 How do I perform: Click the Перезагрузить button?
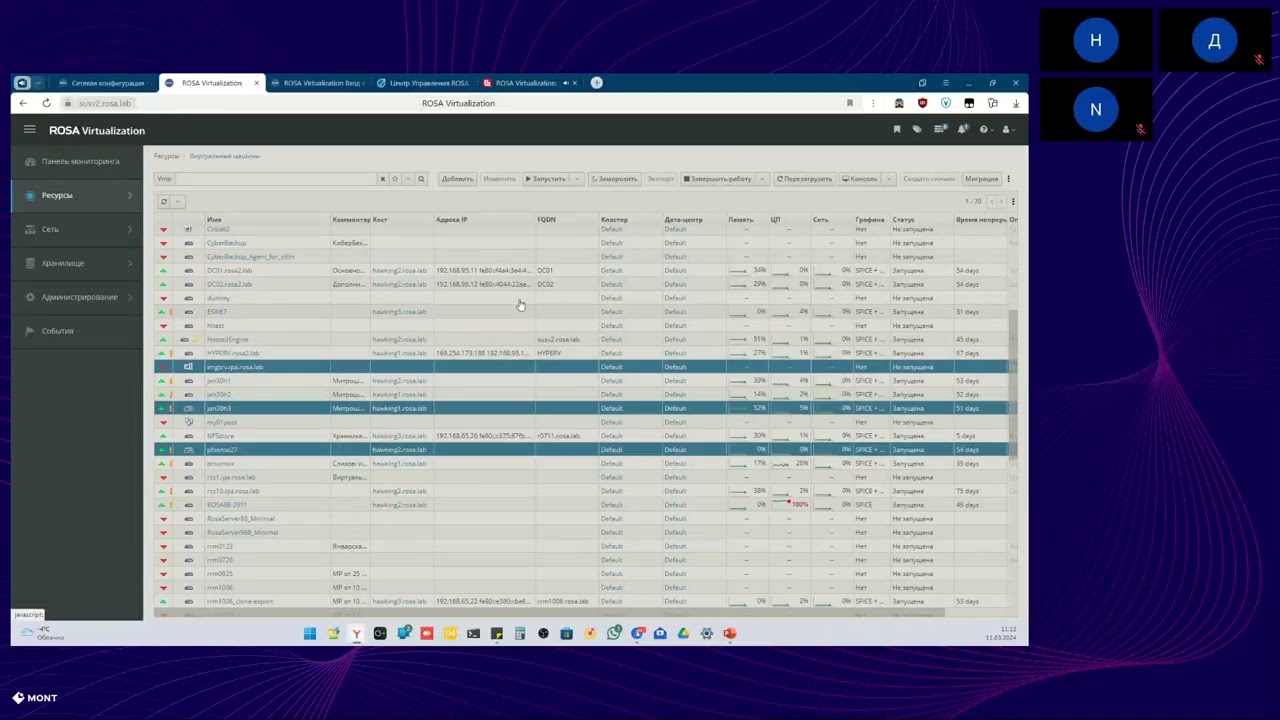pyautogui.click(x=805, y=179)
